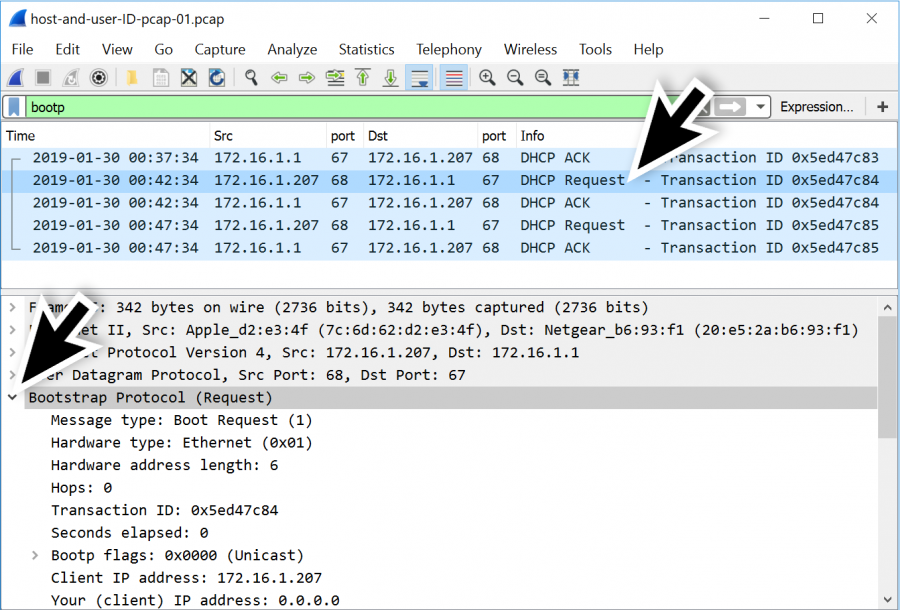The image size is (900, 610).
Task: Open the Telephony menu
Action: coord(449,49)
